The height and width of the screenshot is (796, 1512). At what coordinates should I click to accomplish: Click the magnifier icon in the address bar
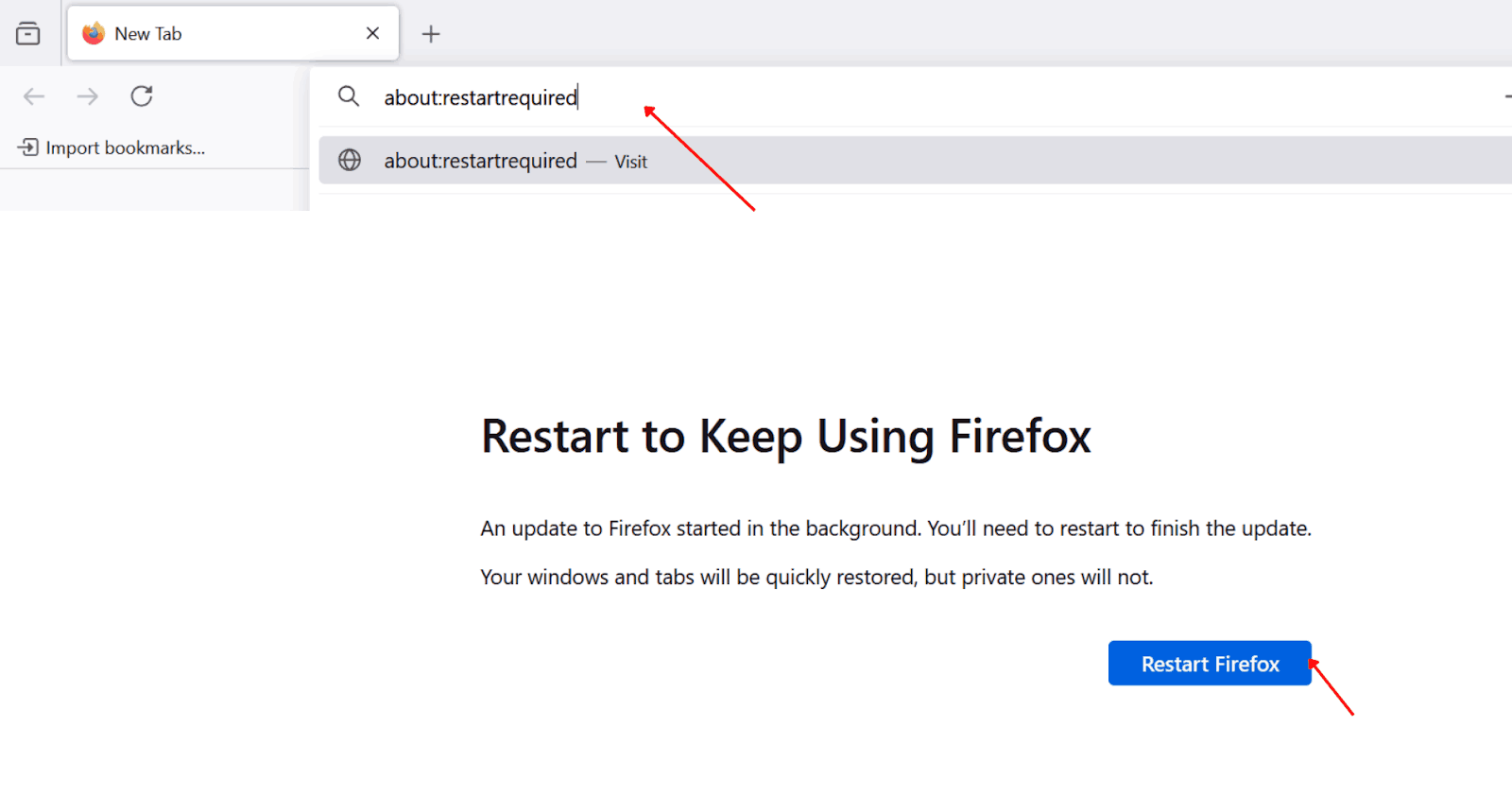point(349,96)
